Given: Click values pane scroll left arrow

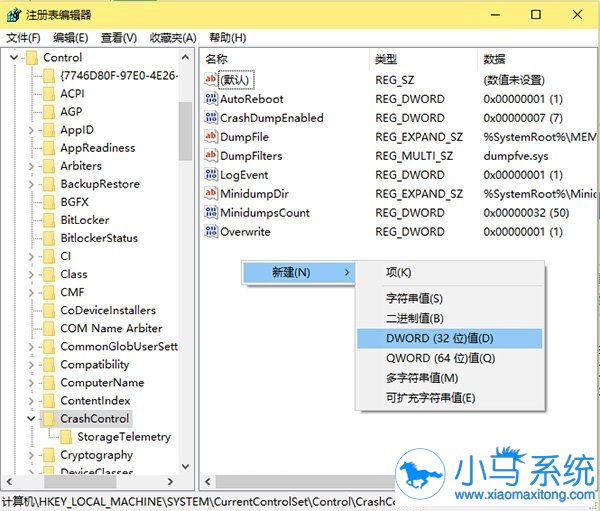Looking at the screenshot, I should (x=208, y=482).
